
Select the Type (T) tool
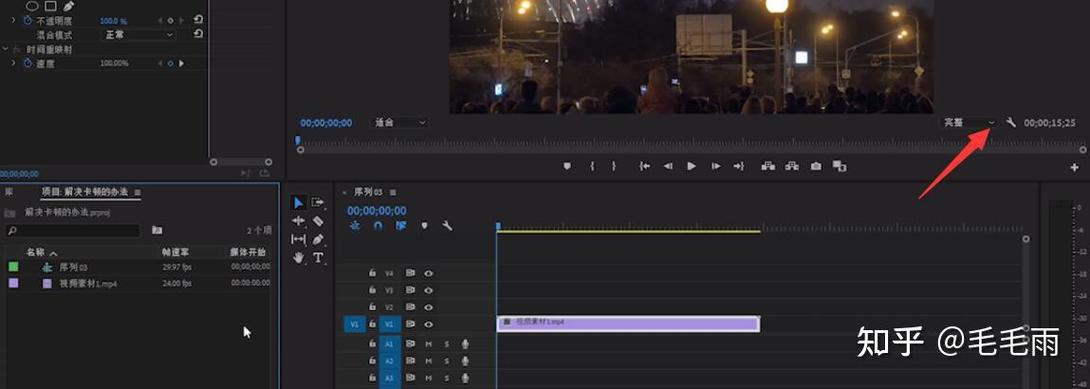[318, 258]
